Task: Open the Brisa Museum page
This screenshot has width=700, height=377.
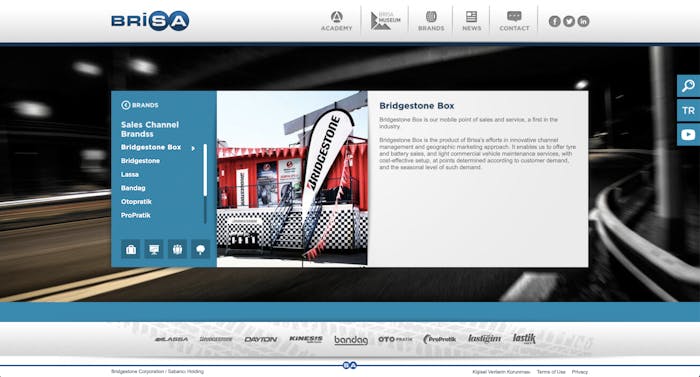Action: (385, 21)
